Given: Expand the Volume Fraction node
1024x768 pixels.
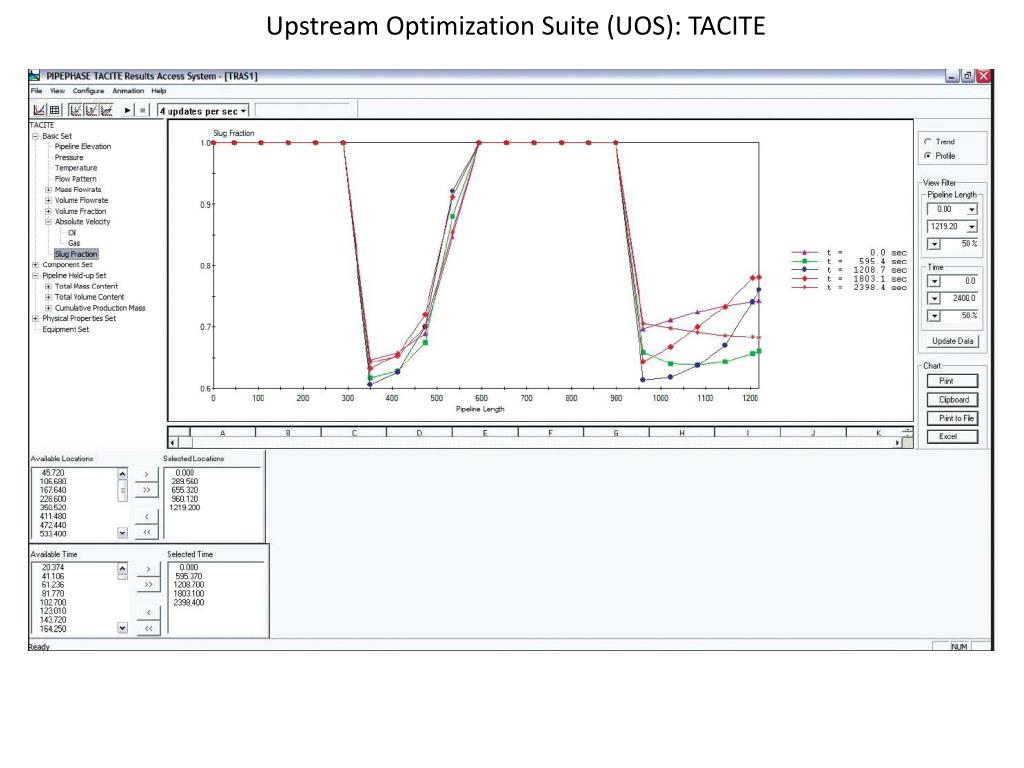Looking at the screenshot, I should click(x=48, y=211).
